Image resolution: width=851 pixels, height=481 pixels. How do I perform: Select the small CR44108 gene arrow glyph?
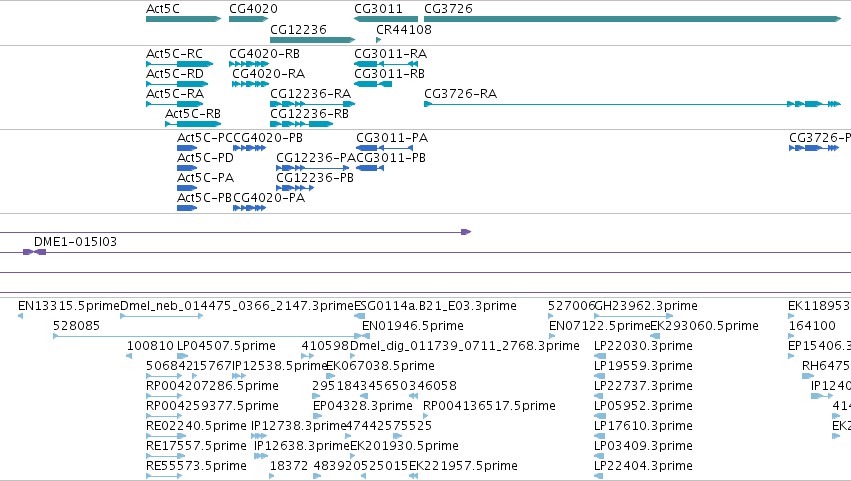point(378,40)
